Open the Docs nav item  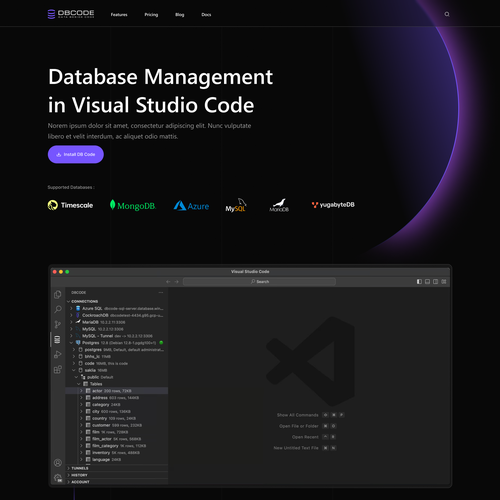pos(206,15)
